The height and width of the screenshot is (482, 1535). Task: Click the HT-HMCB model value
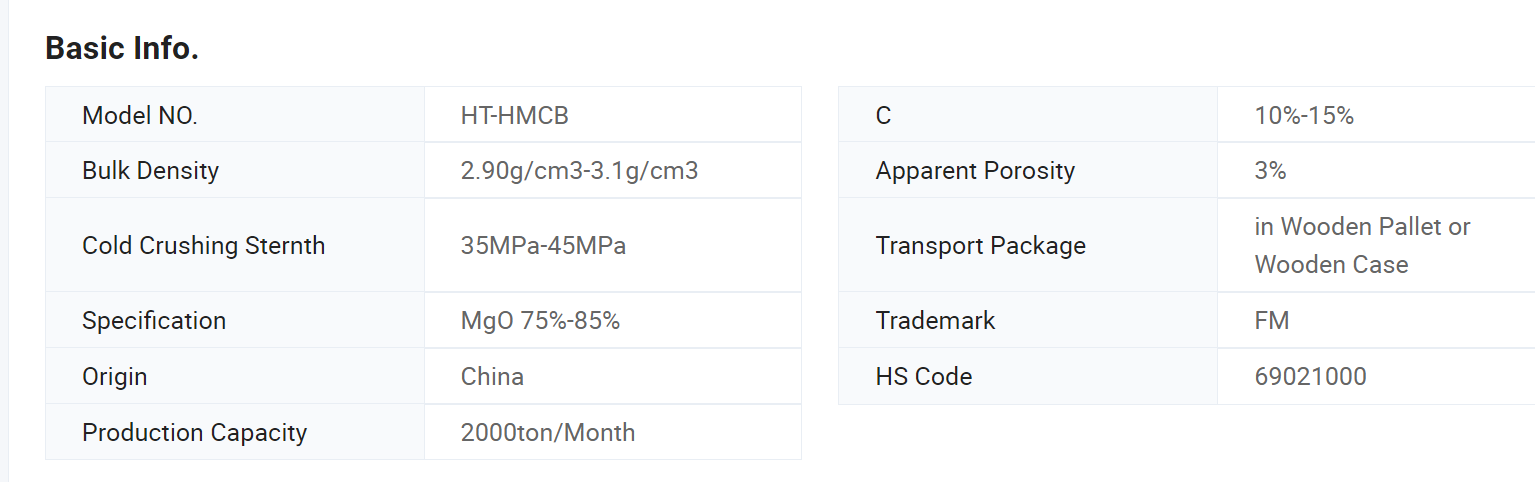tap(514, 115)
